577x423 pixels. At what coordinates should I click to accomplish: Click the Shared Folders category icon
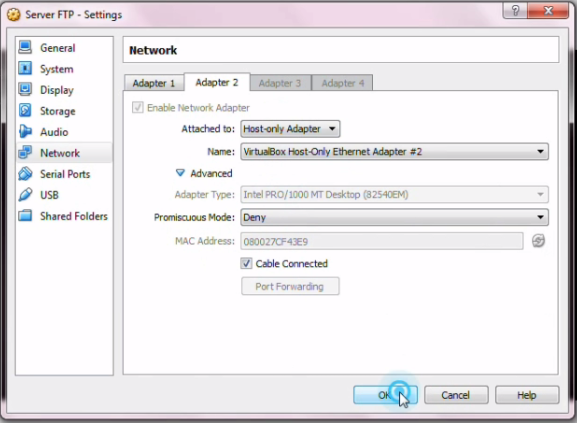click(x=25, y=216)
